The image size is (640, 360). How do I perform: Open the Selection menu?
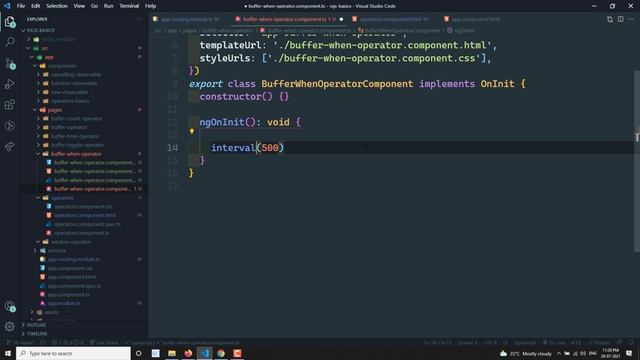point(57,6)
